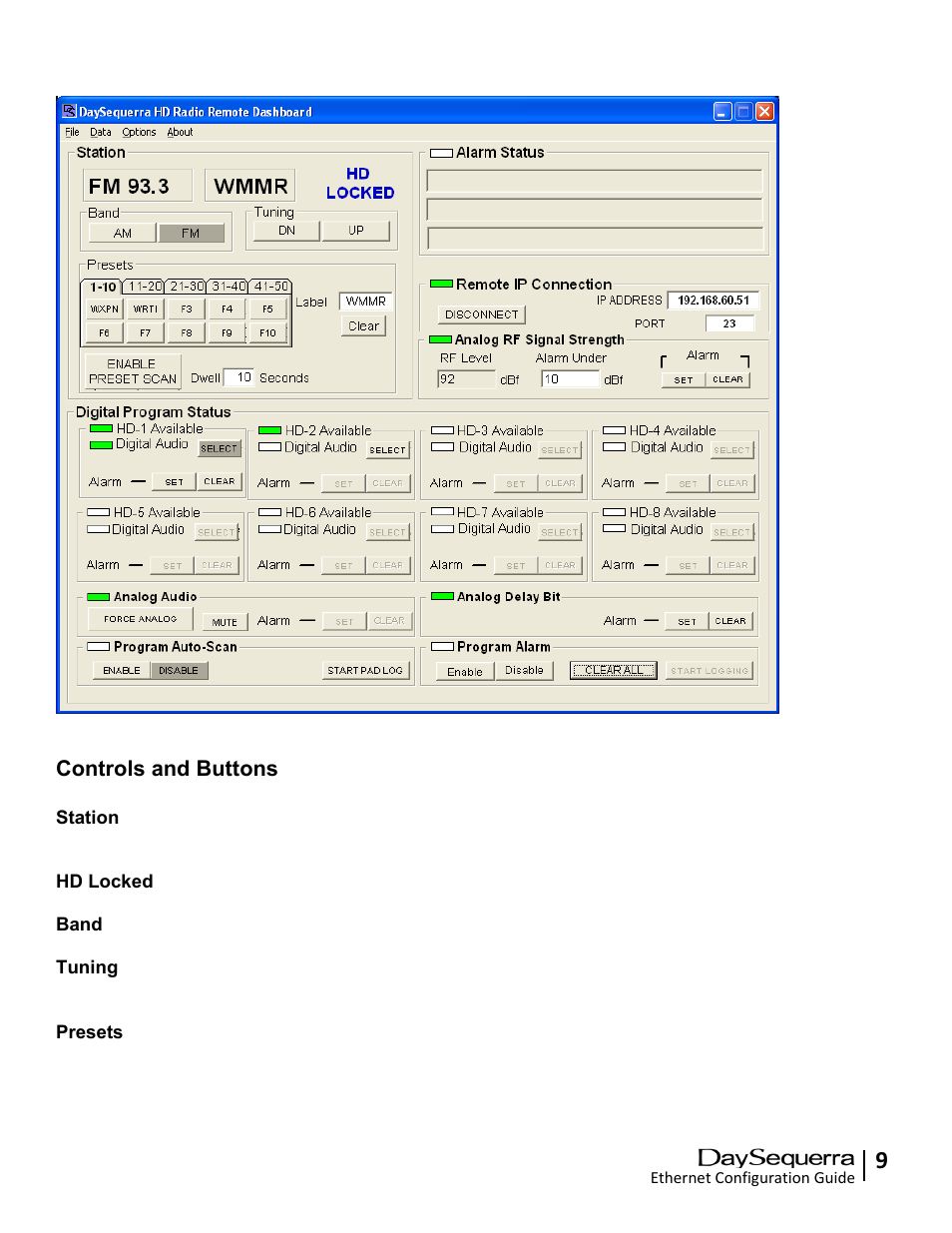Click the Alarm Under dBf field

[x=570, y=379]
